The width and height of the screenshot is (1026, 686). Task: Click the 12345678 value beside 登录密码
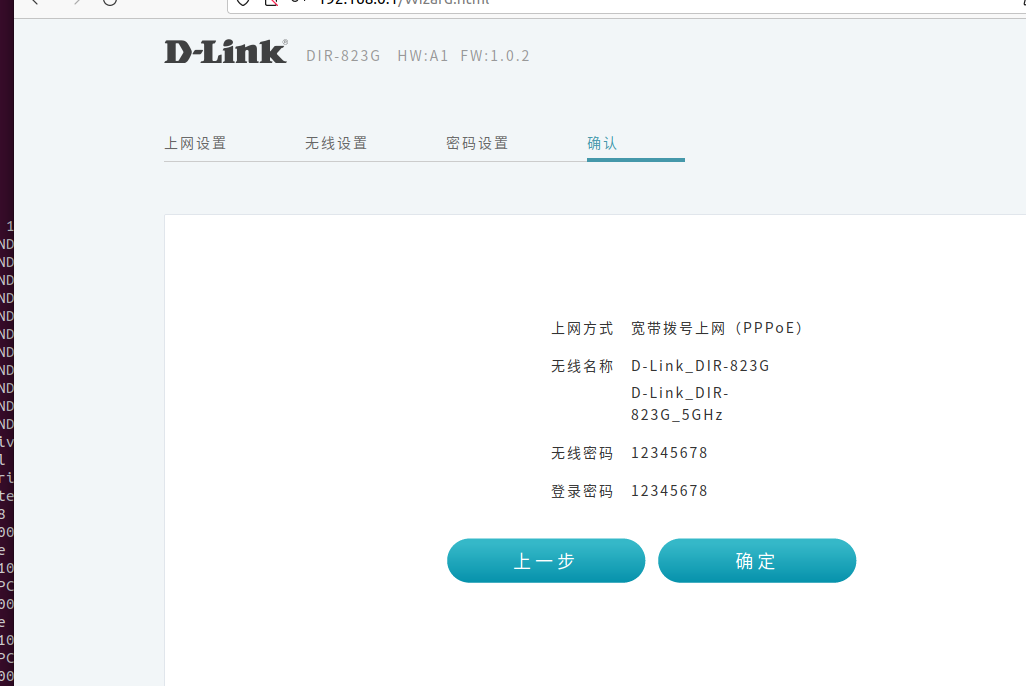point(669,491)
